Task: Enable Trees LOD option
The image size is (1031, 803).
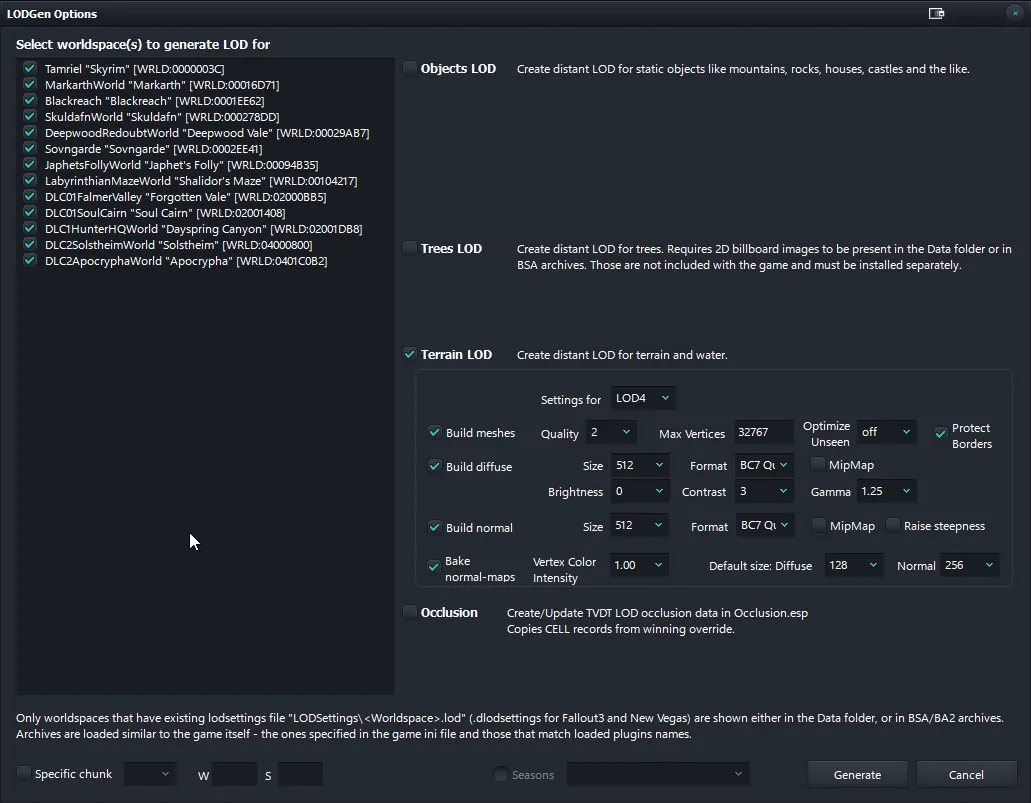Action: pyautogui.click(x=410, y=248)
